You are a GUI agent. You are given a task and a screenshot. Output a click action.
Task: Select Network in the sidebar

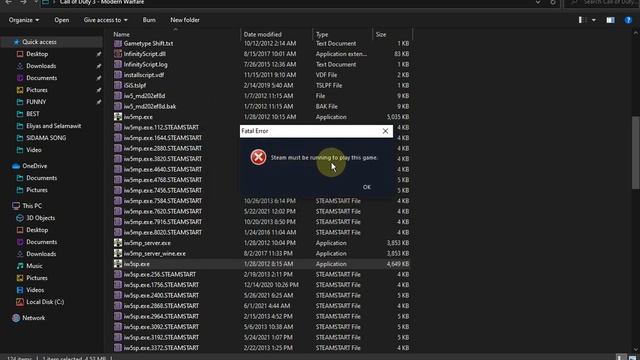click(33, 318)
